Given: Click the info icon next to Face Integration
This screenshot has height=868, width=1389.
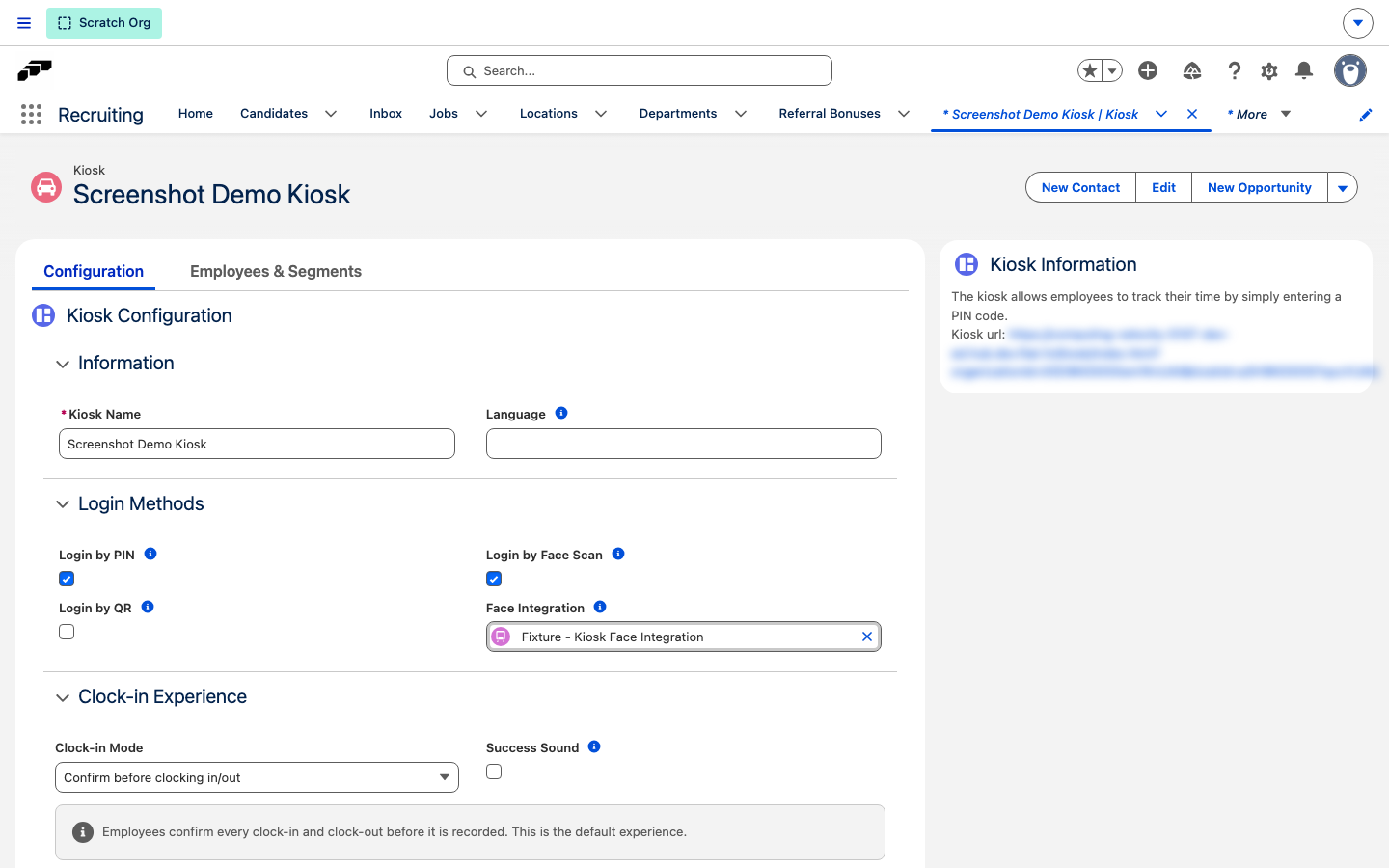Looking at the screenshot, I should click(x=600, y=607).
